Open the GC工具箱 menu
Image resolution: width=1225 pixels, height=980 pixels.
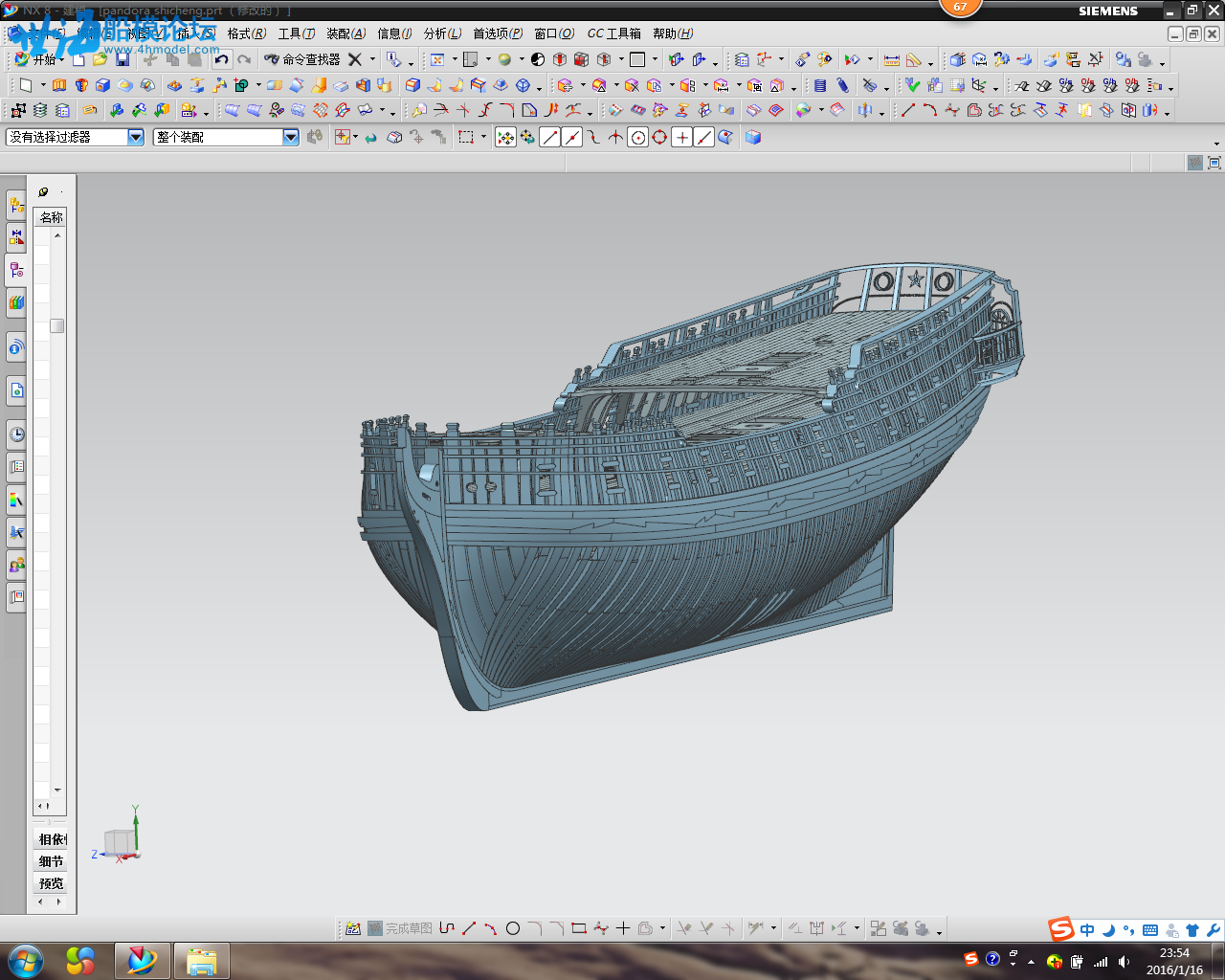(x=614, y=33)
